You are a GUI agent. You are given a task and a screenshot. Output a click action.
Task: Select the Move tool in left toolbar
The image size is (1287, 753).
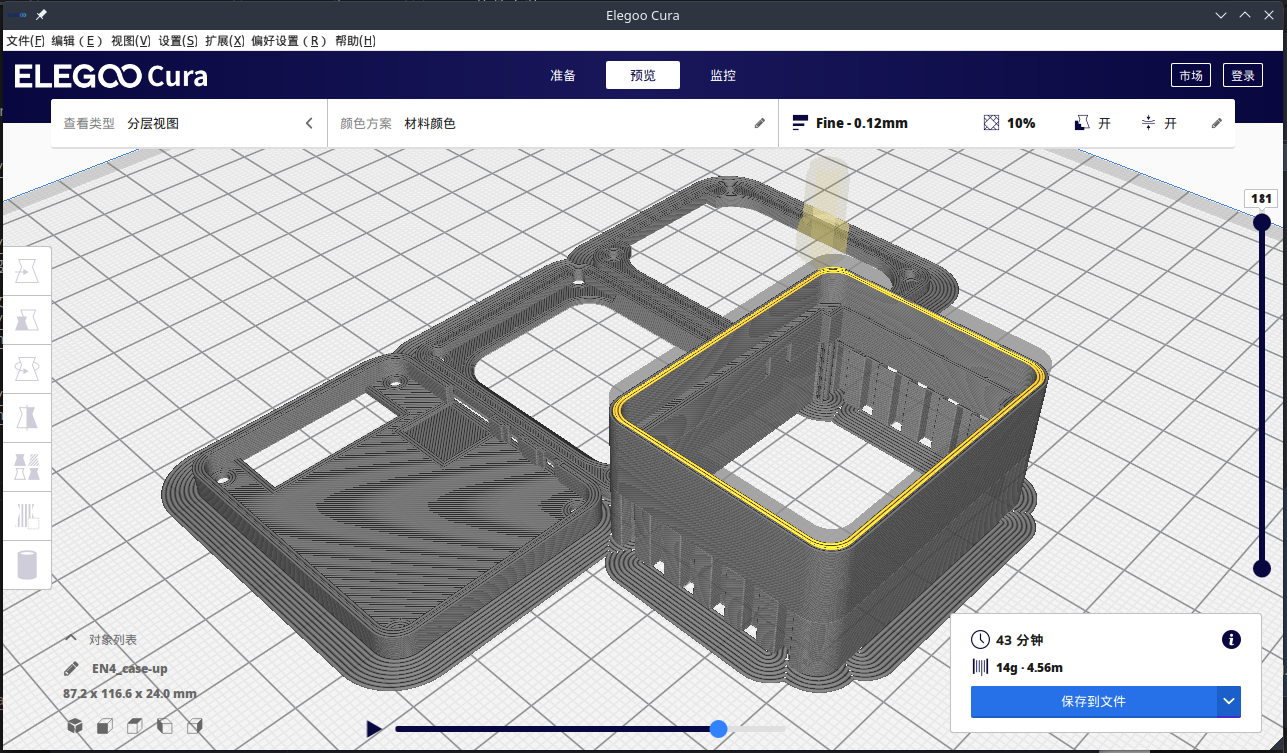(27, 271)
